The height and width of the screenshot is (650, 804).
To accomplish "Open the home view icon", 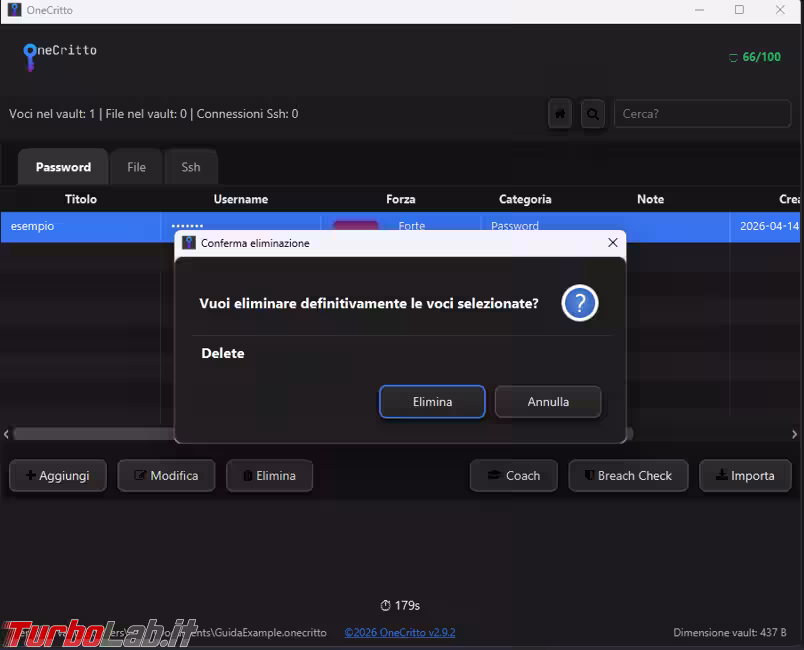I will [x=559, y=113].
